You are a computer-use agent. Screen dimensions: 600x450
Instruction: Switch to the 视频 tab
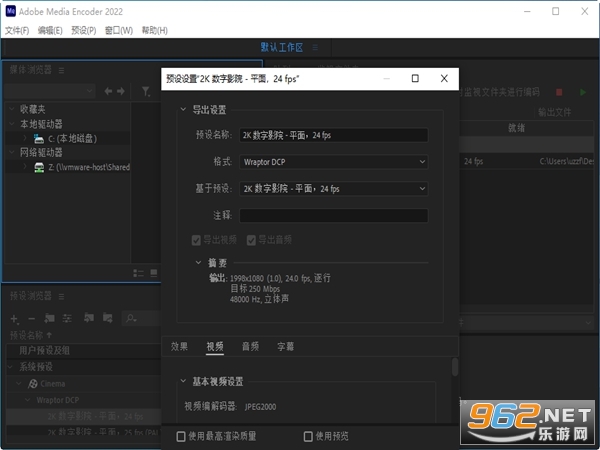[215, 347]
